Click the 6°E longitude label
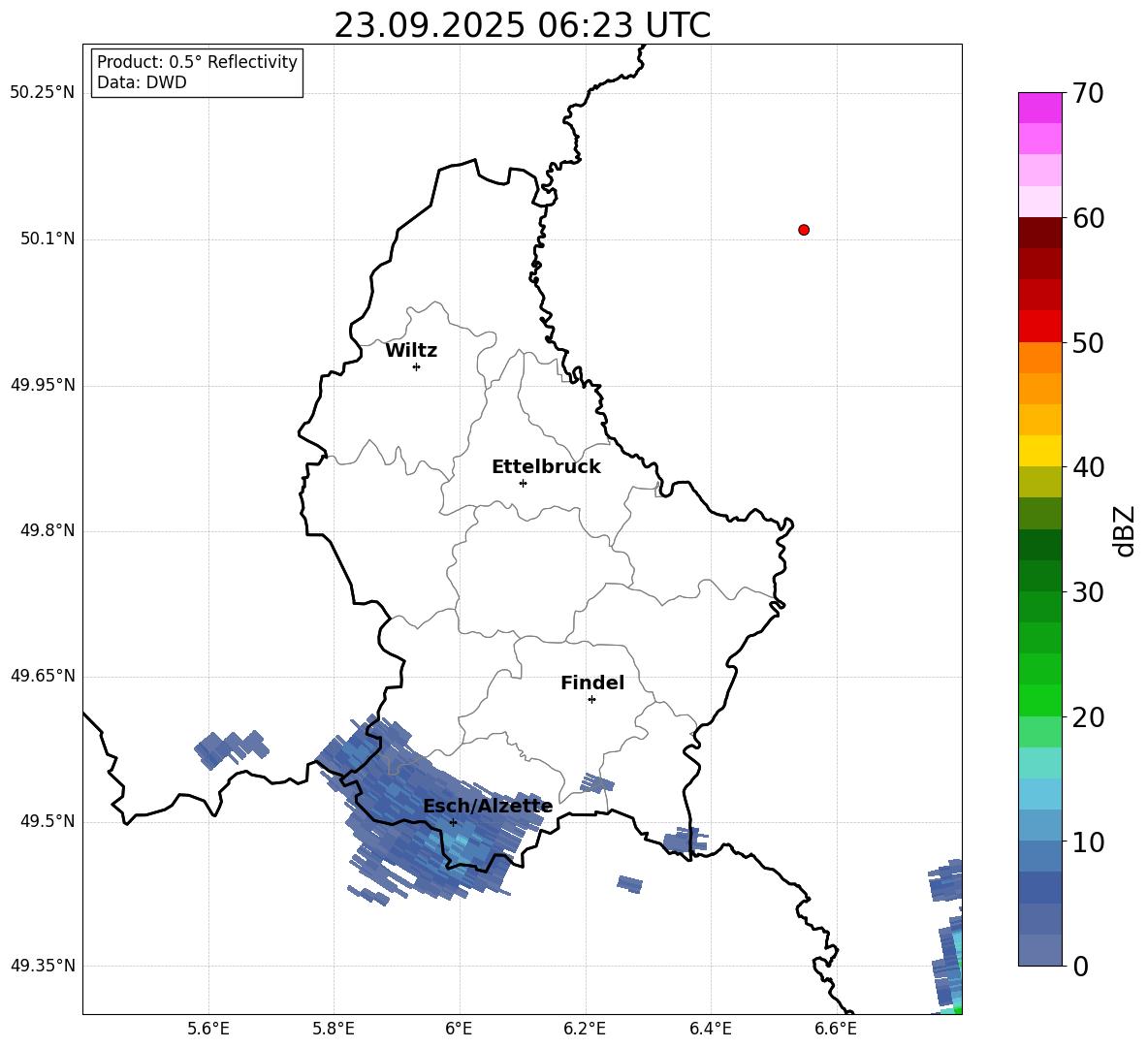This screenshot has height=1048, width=1148. coord(459,1029)
